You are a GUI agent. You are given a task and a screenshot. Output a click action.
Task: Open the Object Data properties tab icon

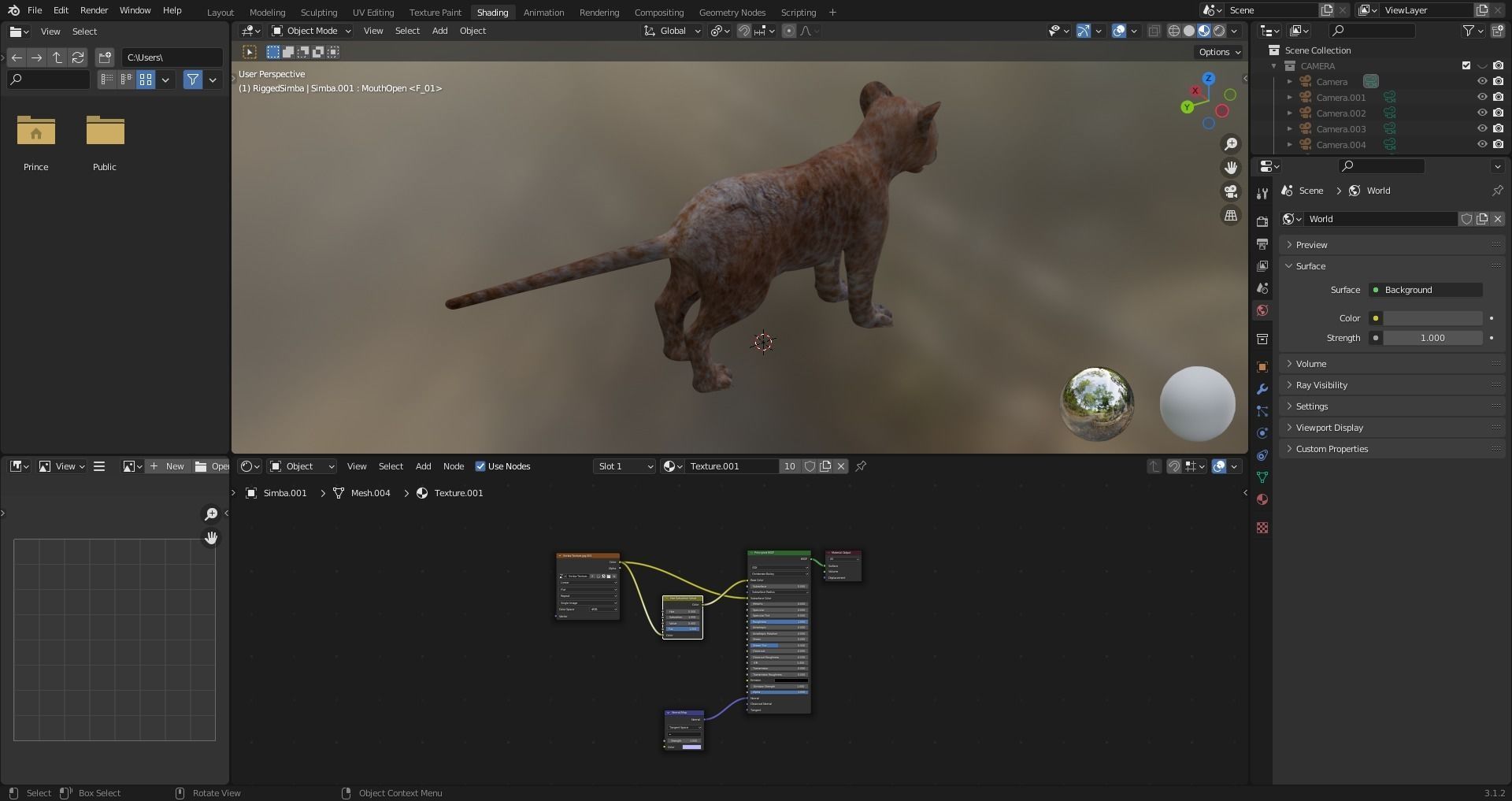click(1262, 477)
